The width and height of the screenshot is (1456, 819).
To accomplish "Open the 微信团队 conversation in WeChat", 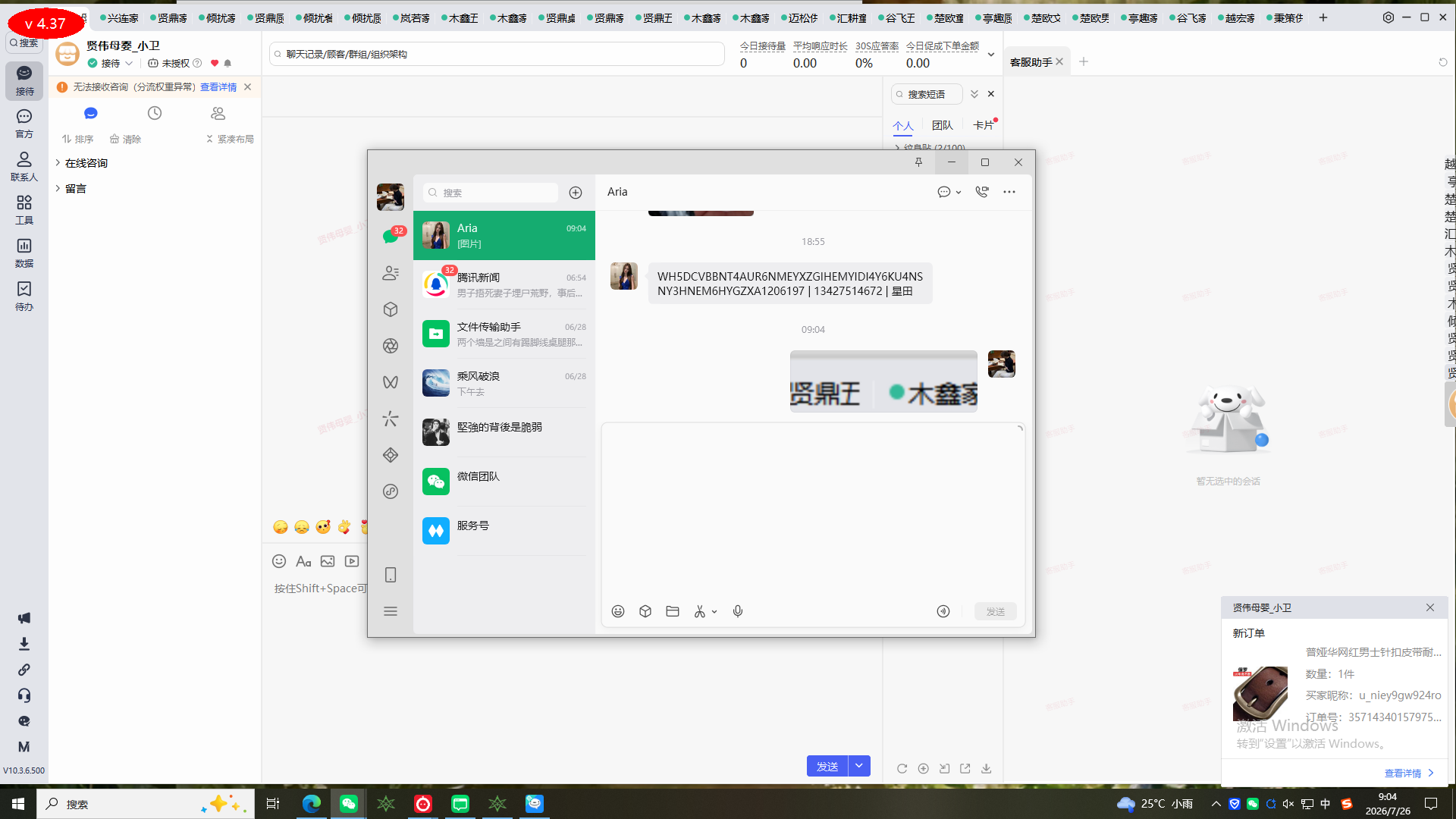I will tap(504, 482).
